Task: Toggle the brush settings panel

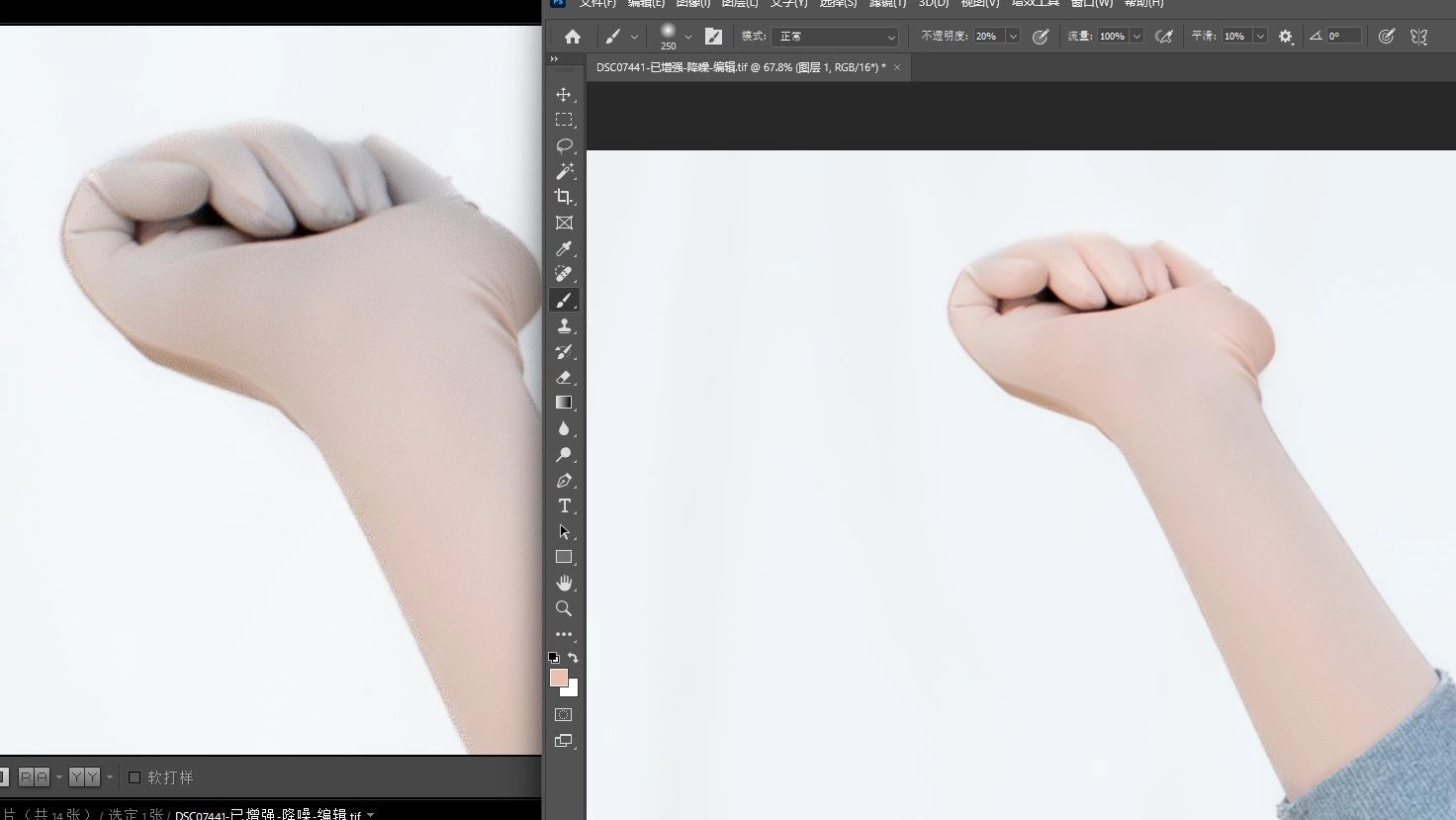Action: 713,37
